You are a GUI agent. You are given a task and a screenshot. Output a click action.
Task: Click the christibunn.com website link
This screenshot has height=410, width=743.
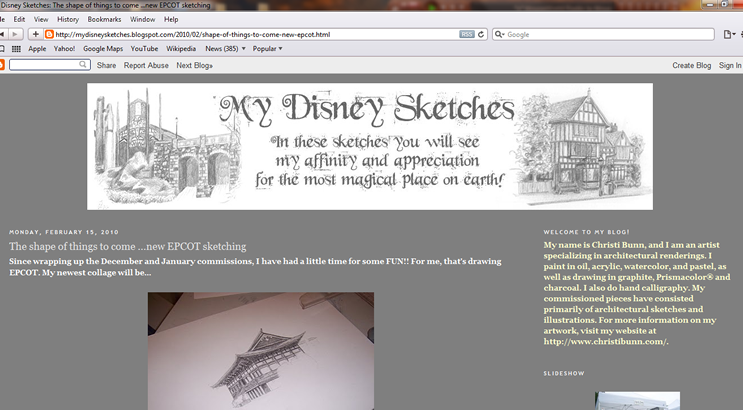(605, 341)
